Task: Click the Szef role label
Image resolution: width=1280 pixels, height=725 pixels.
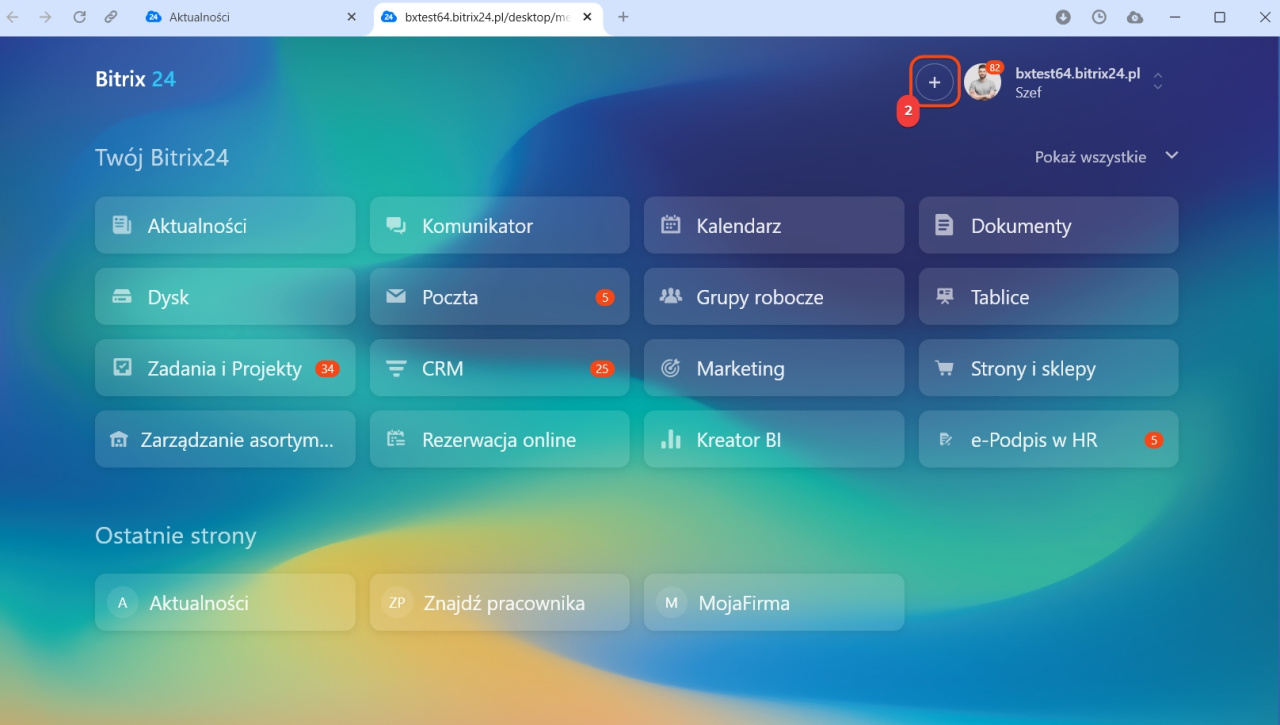Action: click(1028, 92)
